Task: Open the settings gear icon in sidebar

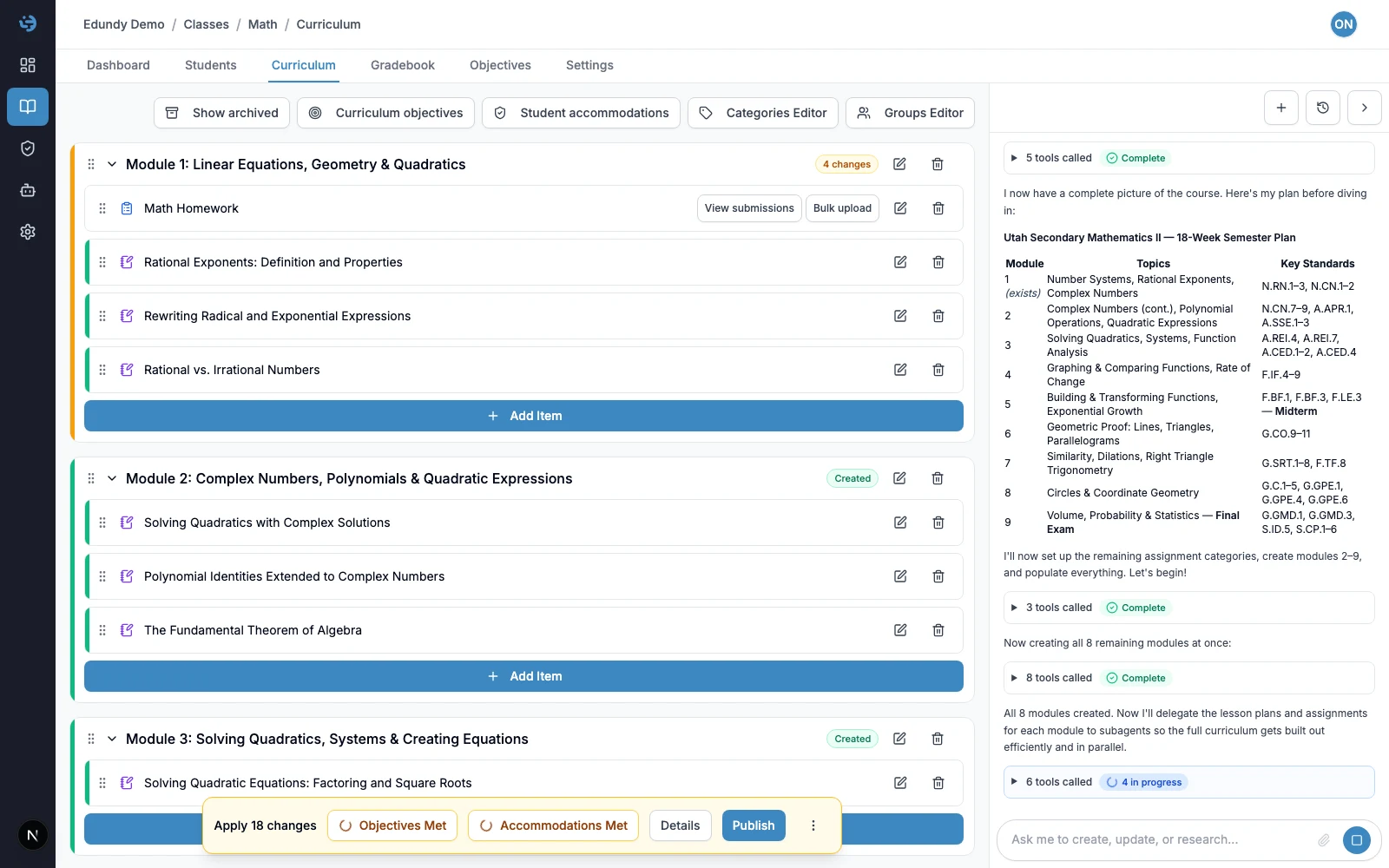Action: pos(28,232)
